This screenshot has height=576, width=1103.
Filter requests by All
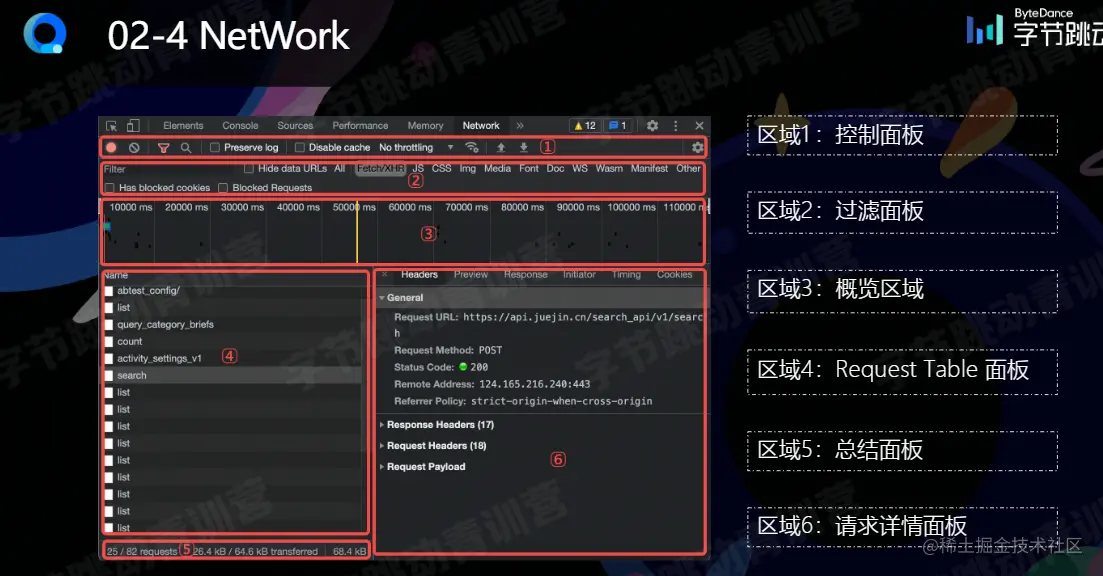coord(340,169)
